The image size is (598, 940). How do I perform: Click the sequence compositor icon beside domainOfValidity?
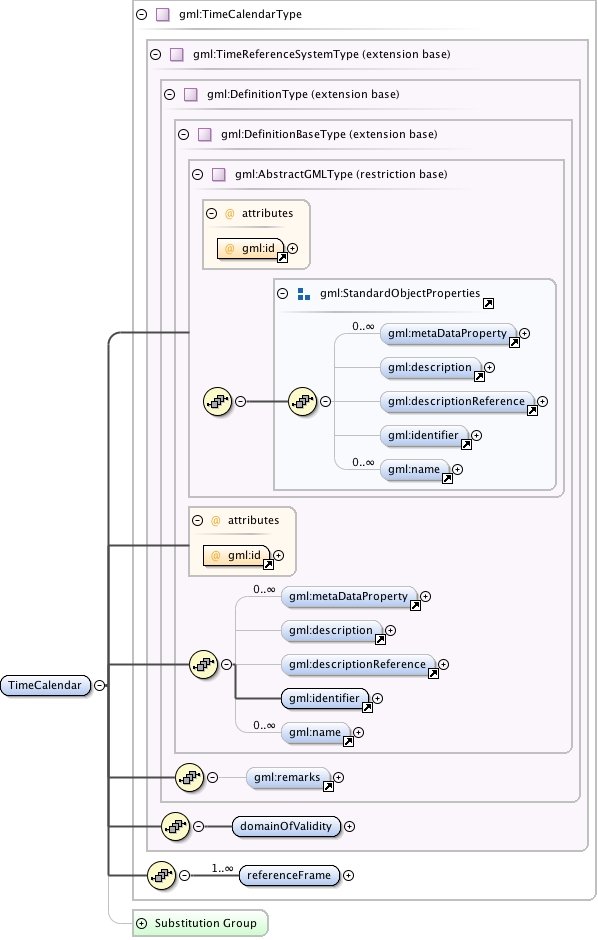176,827
